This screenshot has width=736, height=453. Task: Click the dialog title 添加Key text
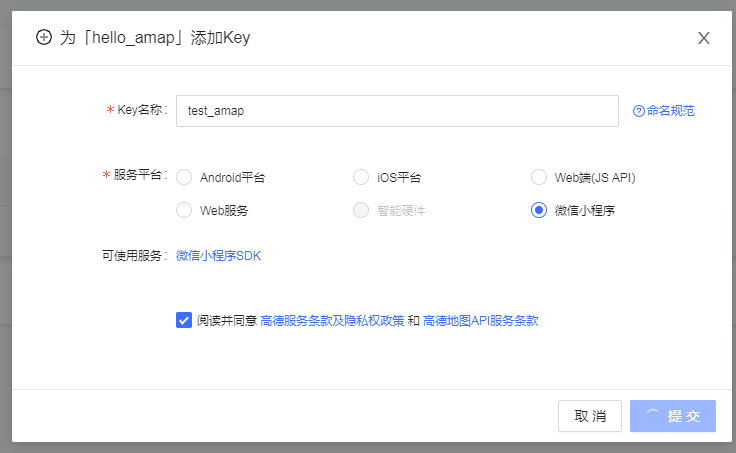220,38
